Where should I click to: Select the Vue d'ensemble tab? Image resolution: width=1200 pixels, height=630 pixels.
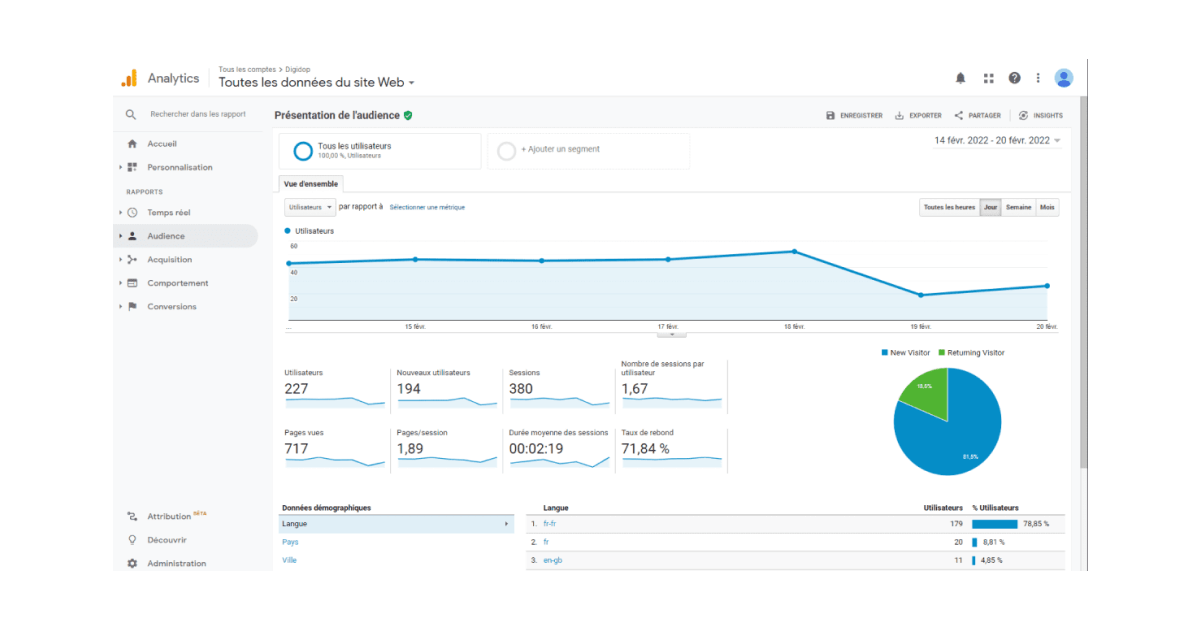[311, 184]
